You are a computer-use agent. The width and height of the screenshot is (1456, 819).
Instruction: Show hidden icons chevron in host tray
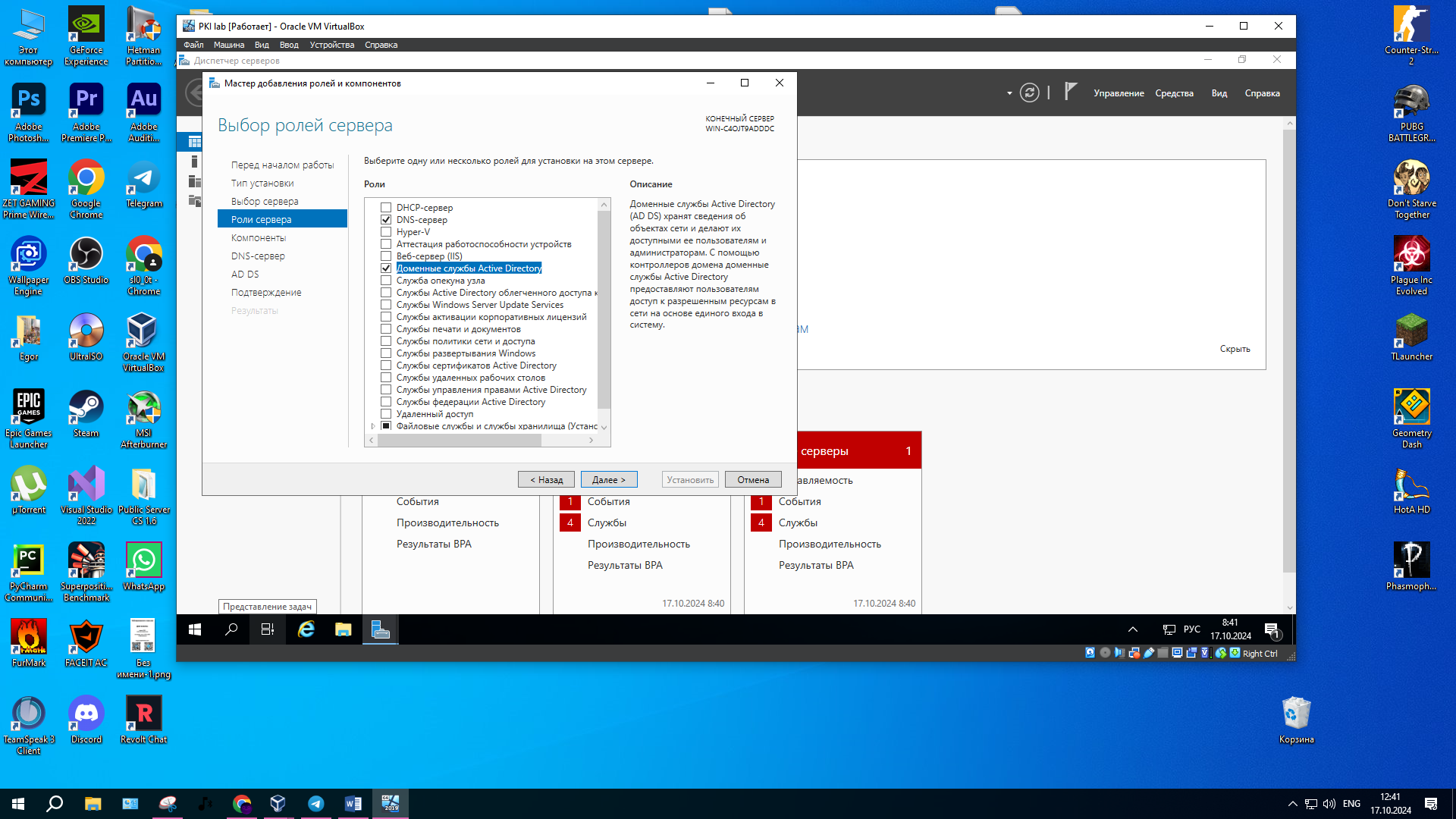(1292, 804)
